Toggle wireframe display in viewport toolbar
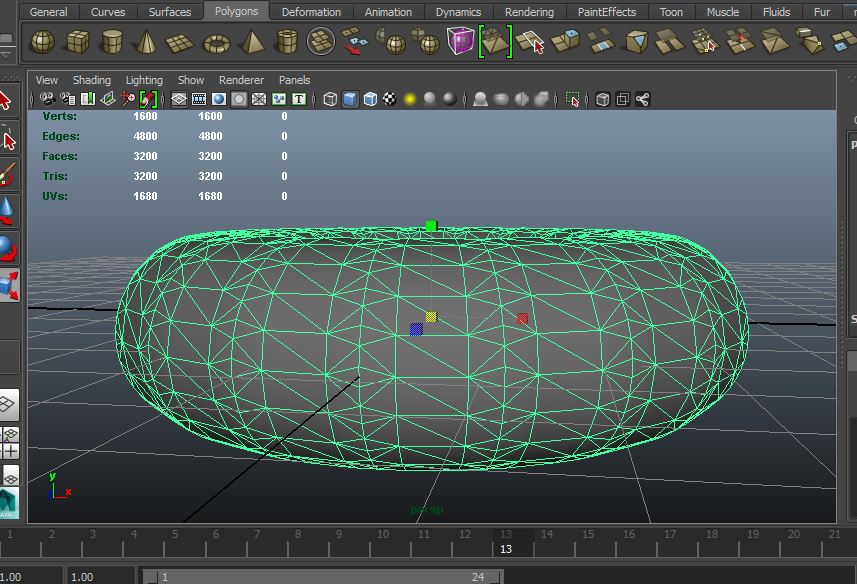 click(330, 99)
